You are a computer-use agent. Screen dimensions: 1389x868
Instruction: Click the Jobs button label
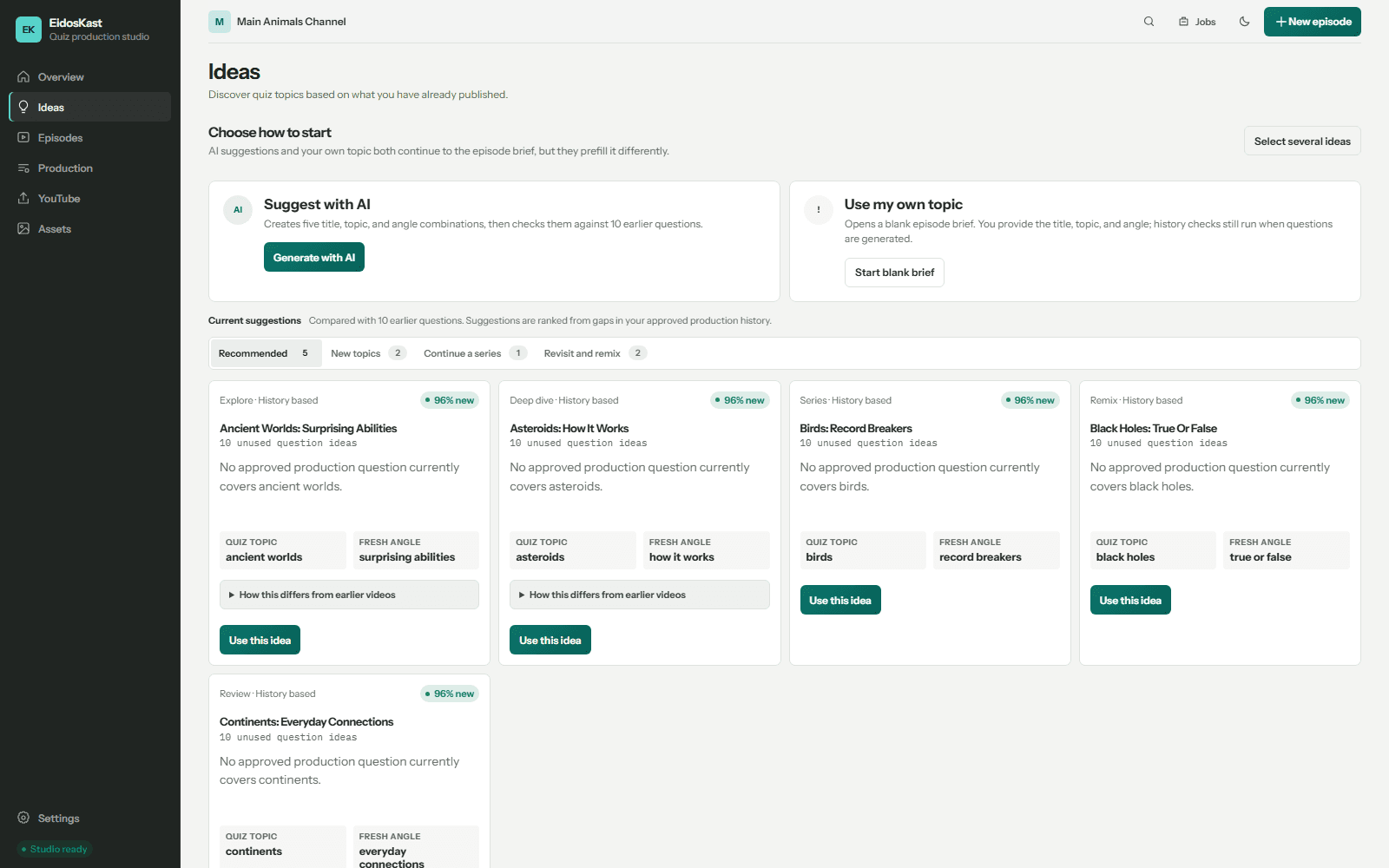click(x=1206, y=22)
